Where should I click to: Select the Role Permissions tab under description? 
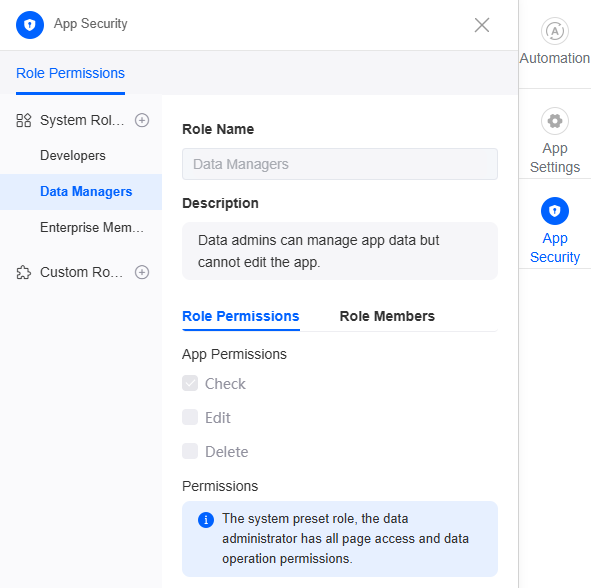240,316
